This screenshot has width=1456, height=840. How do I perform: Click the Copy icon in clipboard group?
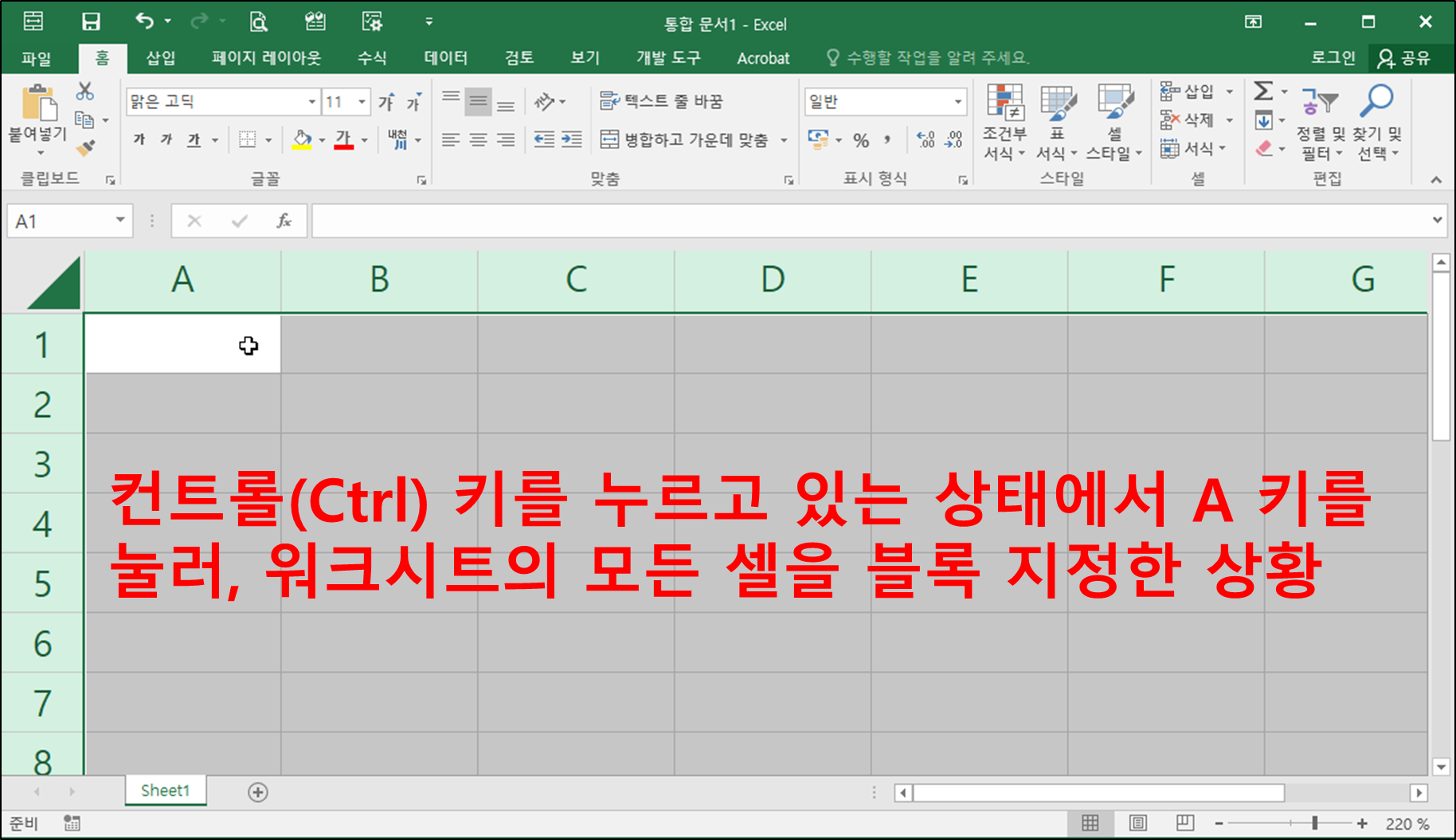point(84,120)
